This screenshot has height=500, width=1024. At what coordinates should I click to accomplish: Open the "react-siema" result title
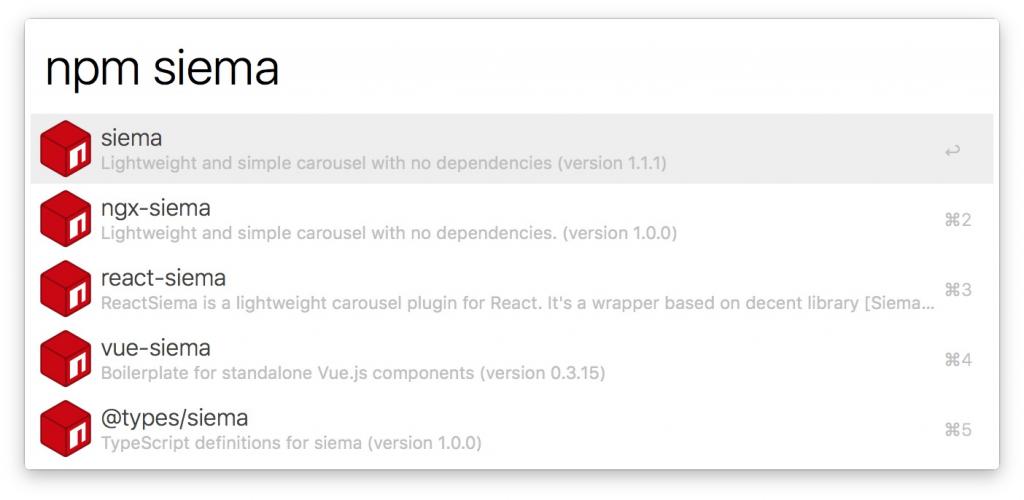163,278
